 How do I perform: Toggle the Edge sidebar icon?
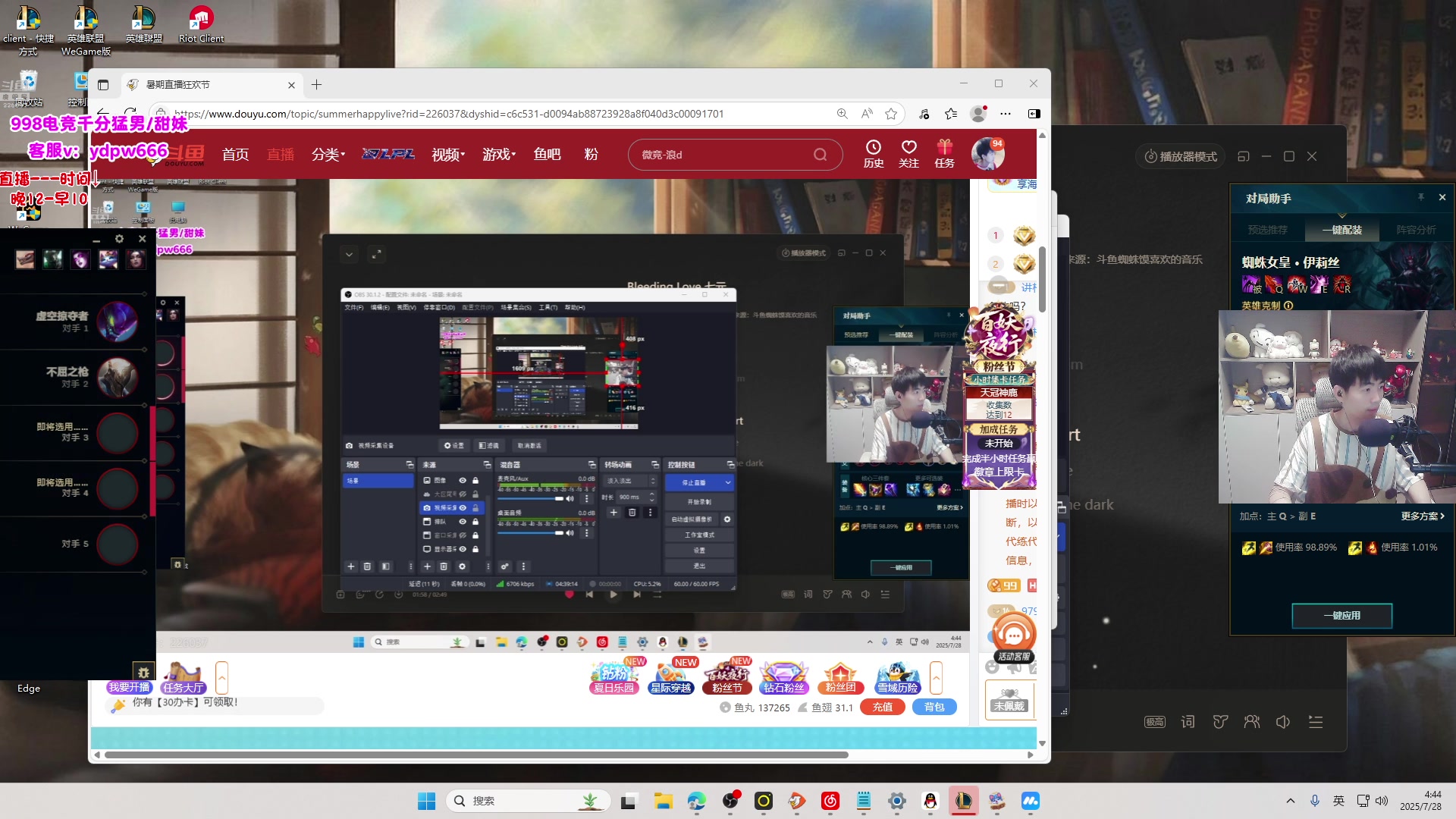pos(1034,114)
